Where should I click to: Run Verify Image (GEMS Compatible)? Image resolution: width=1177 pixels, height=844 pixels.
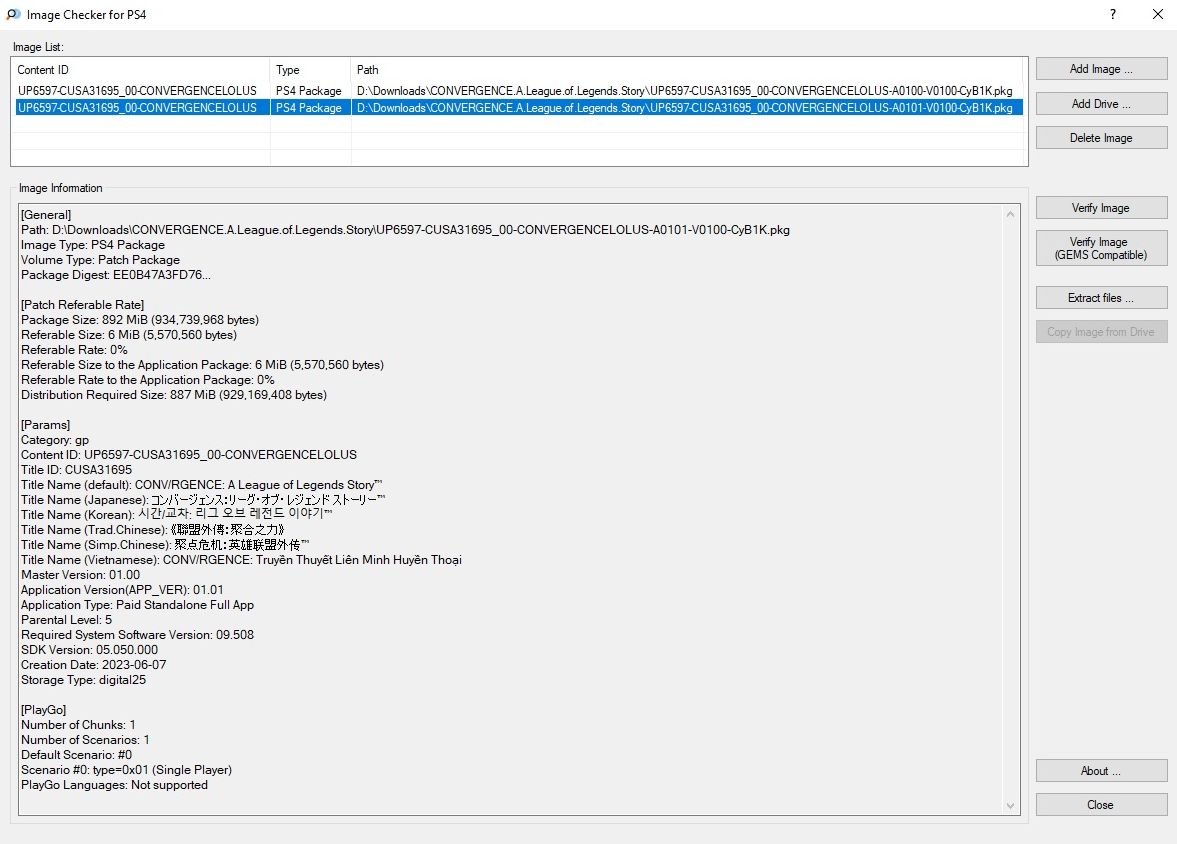(x=1101, y=249)
